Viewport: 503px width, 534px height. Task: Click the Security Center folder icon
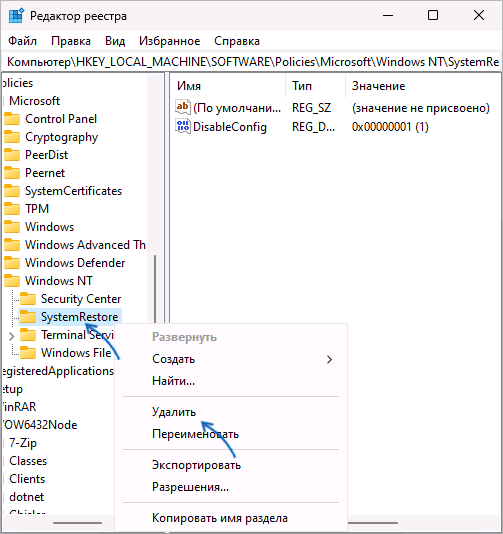(x=28, y=299)
